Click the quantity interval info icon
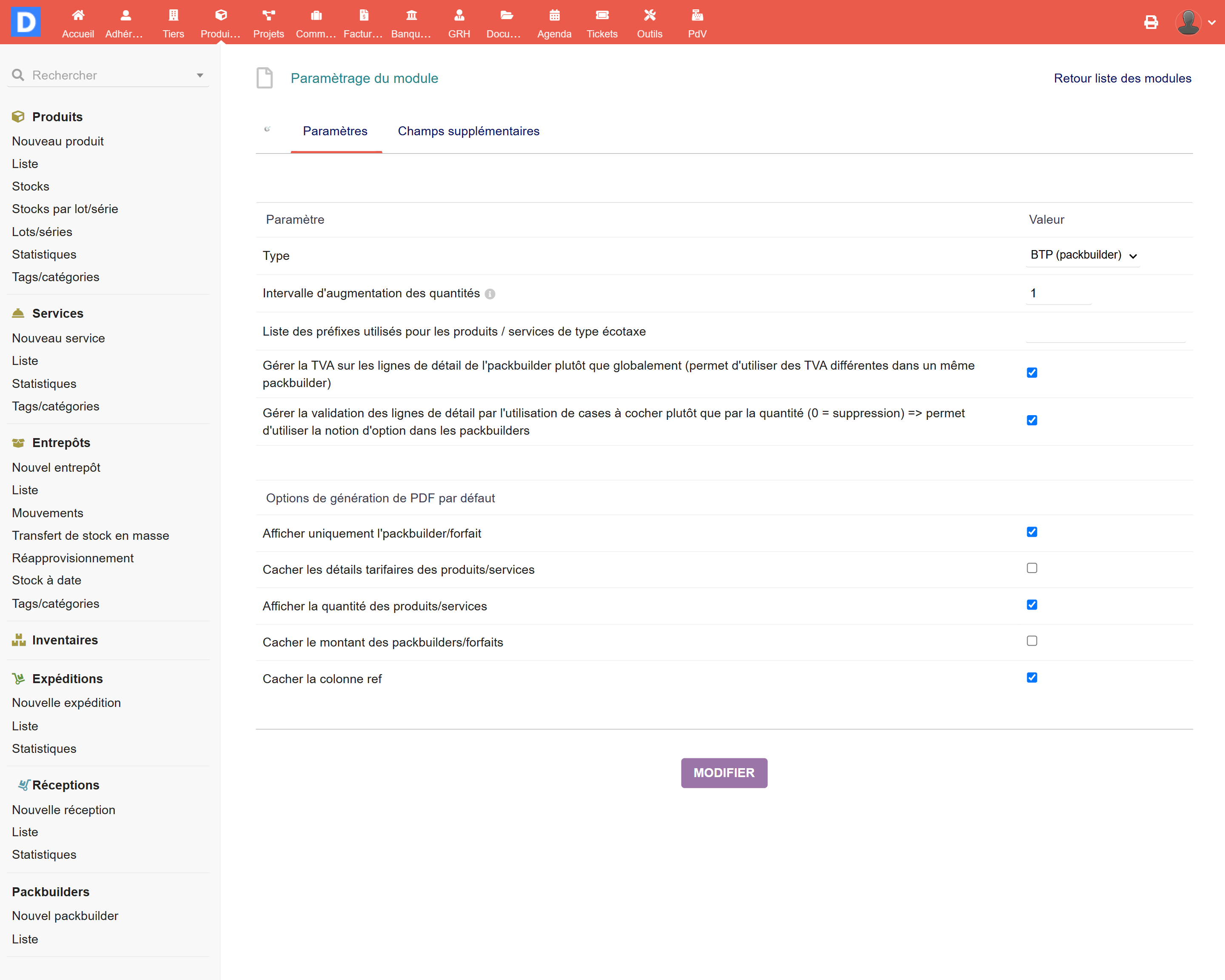The height and width of the screenshot is (980, 1225). point(490,294)
